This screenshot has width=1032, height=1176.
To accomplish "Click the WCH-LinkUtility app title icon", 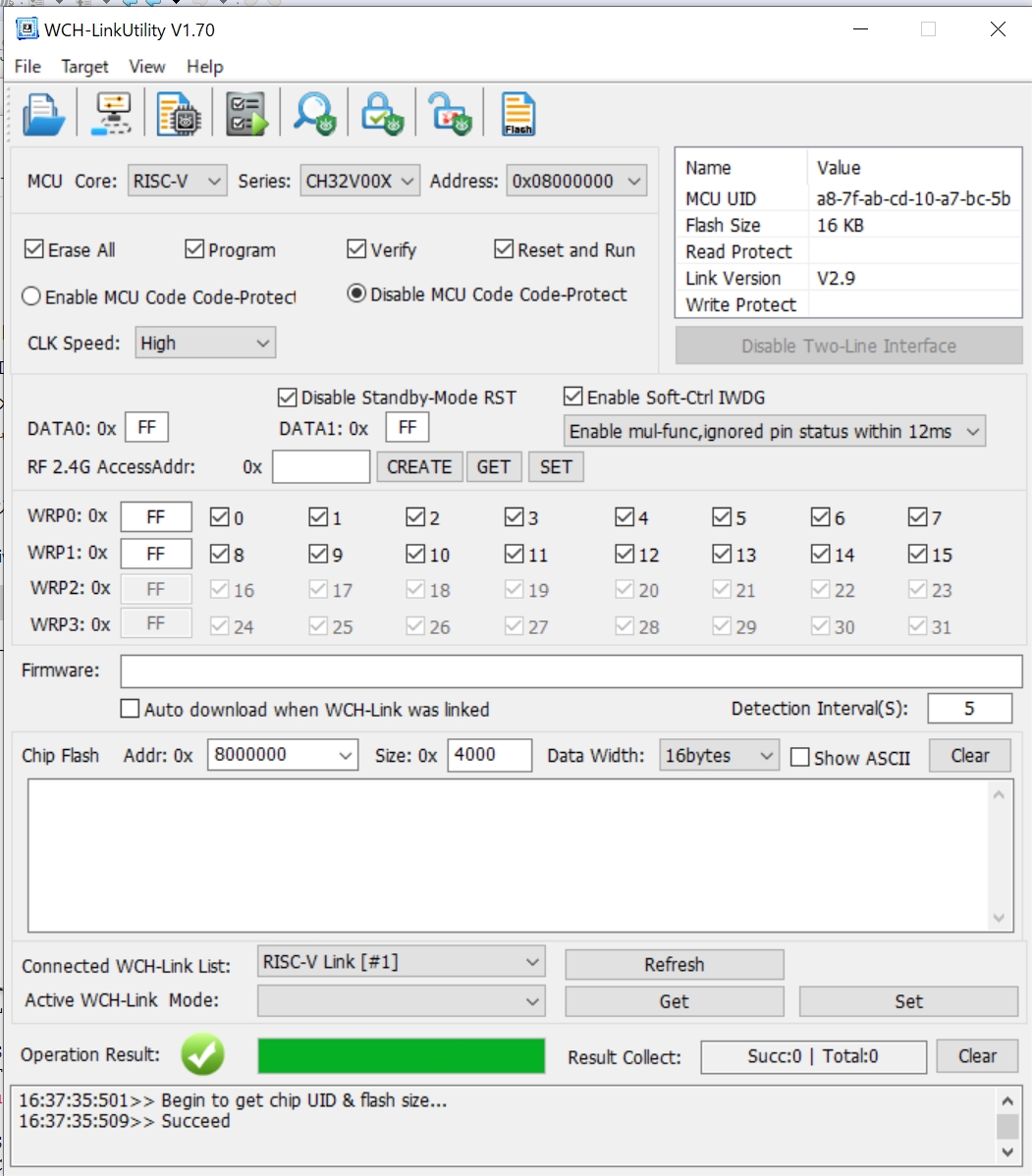I will [27, 29].
